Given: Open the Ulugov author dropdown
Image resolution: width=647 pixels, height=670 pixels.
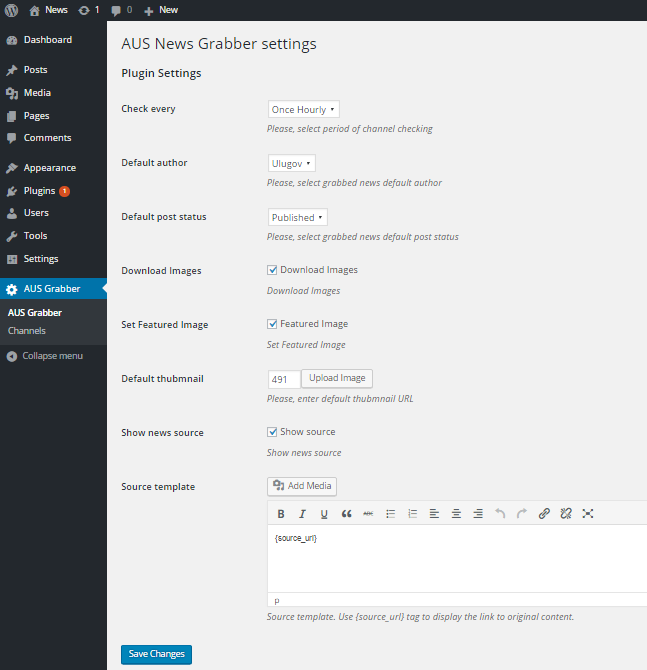Looking at the screenshot, I should (x=292, y=163).
